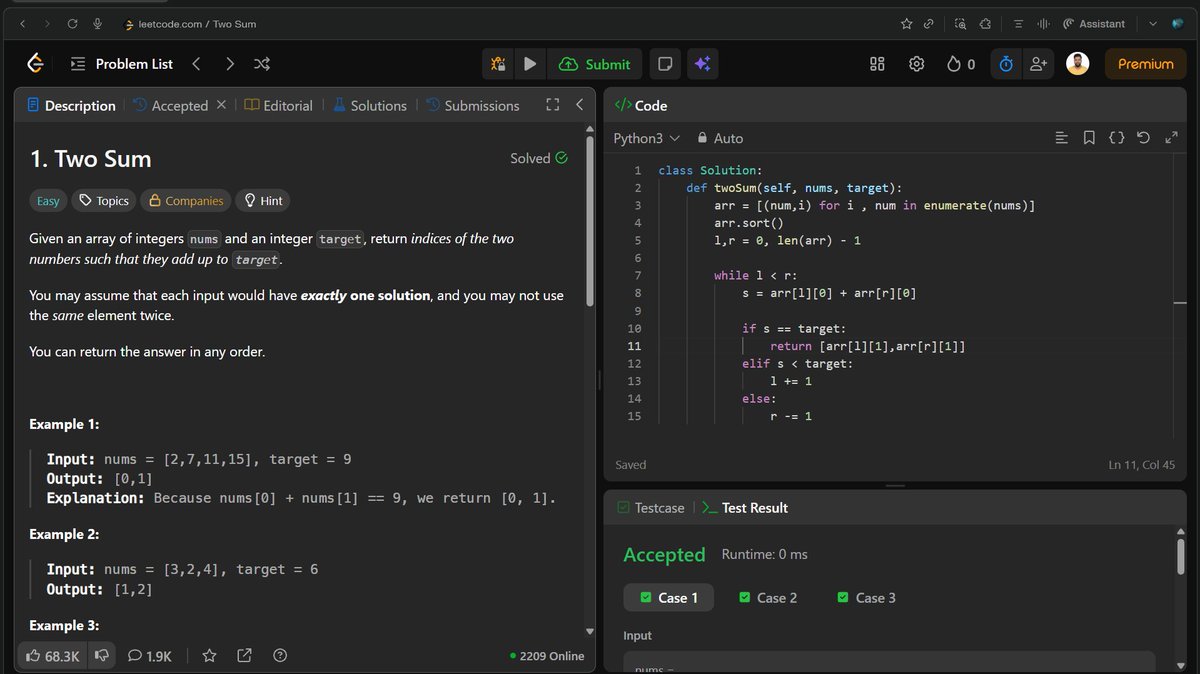The width and height of the screenshot is (1200, 674).
Task: Select Case 1 result
Action: tap(669, 598)
